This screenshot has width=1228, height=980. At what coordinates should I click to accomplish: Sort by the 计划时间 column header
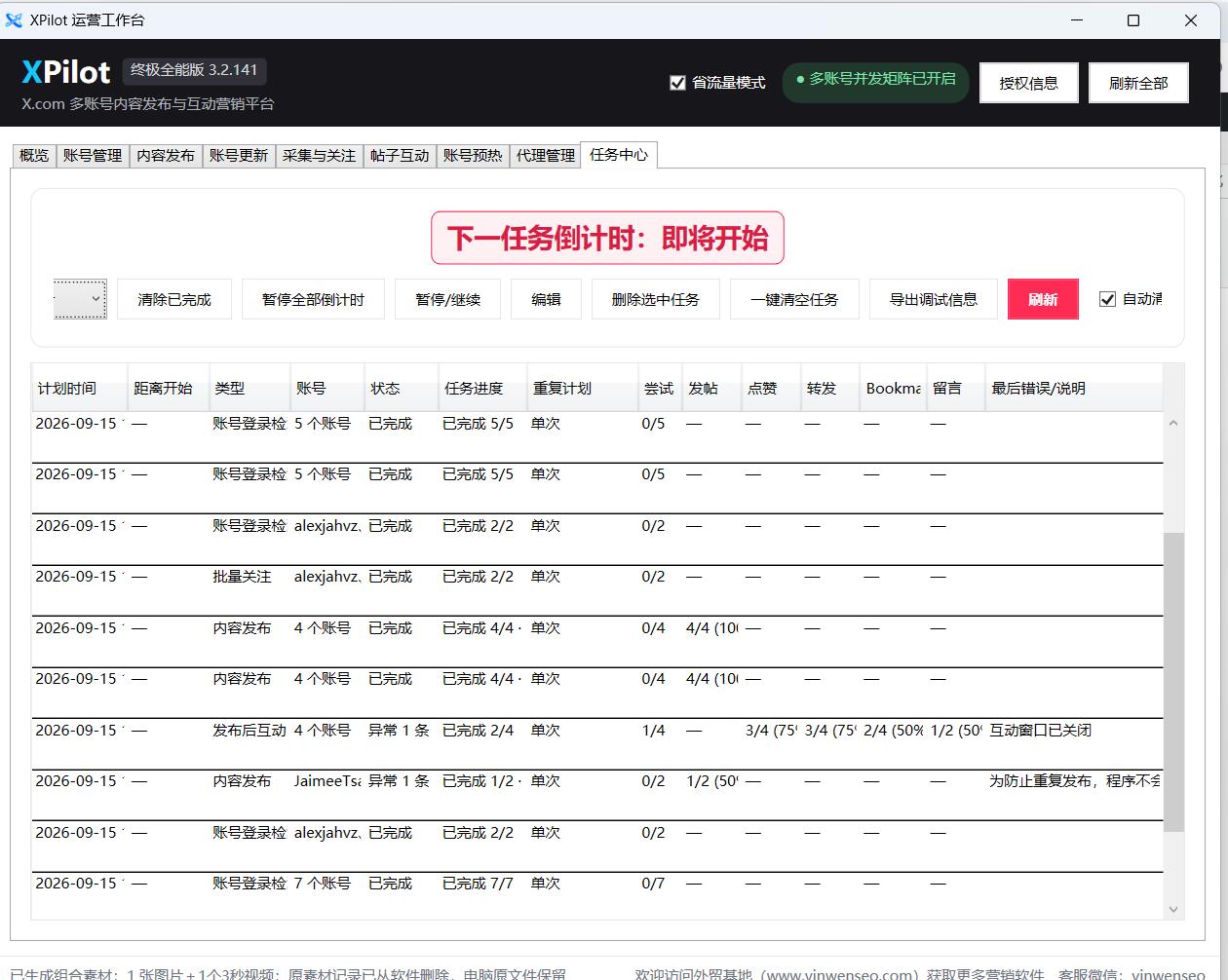(x=80, y=388)
